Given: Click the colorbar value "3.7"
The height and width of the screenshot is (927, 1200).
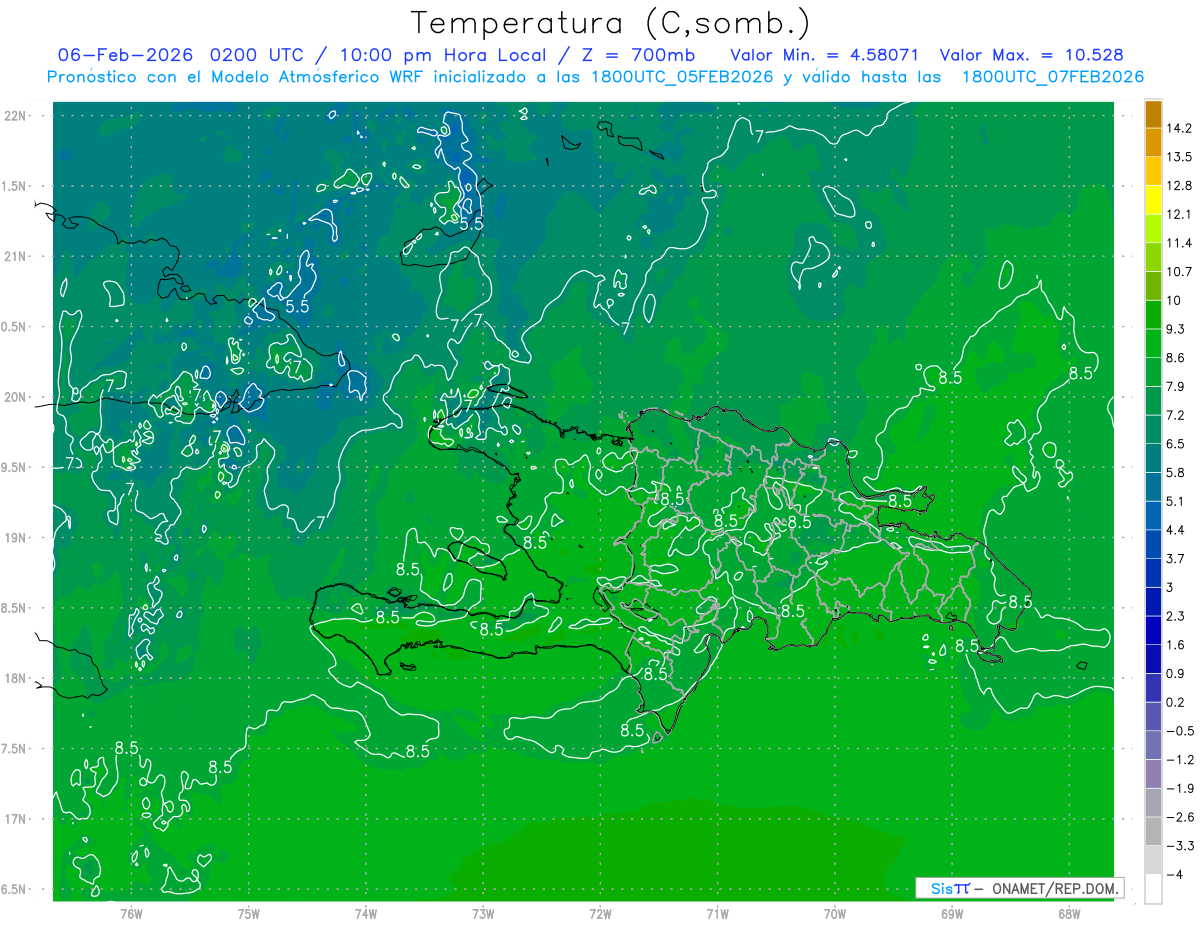Looking at the screenshot, I should (1176, 559).
